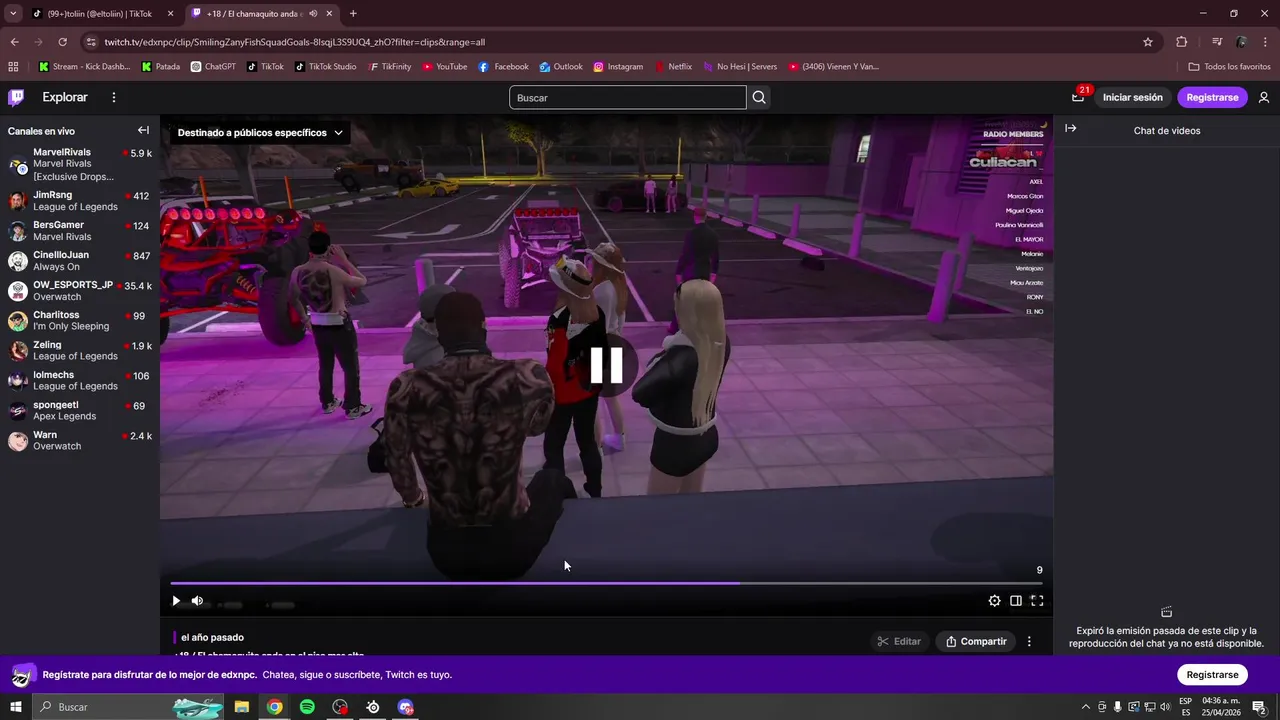Click into the Buscar search field
Image resolution: width=1280 pixels, height=720 pixels.
627,97
